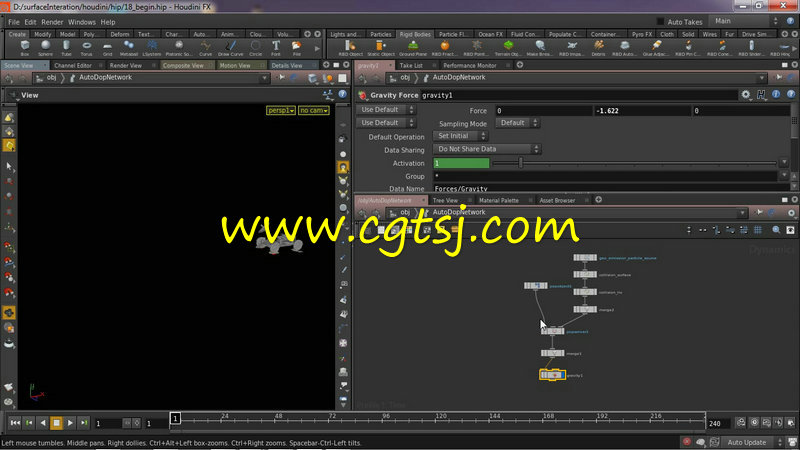The image size is (800, 450).
Task: Select the LSystem shelf tool
Action: point(152,48)
